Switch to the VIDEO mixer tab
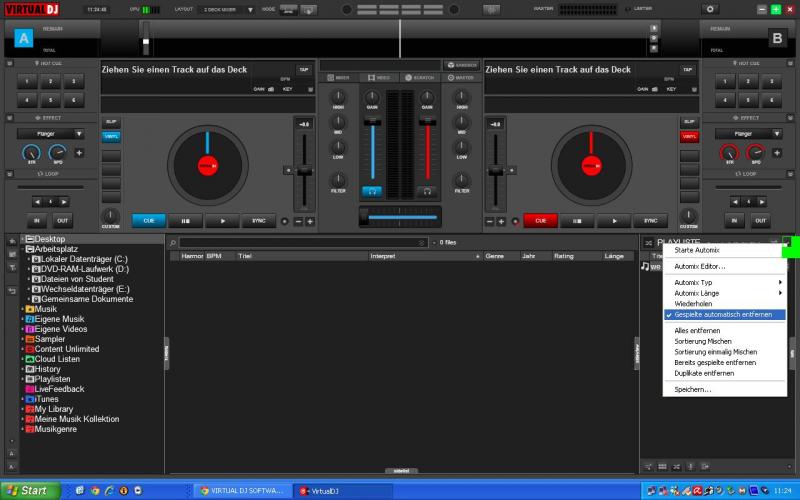800x500 pixels. (x=379, y=78)
